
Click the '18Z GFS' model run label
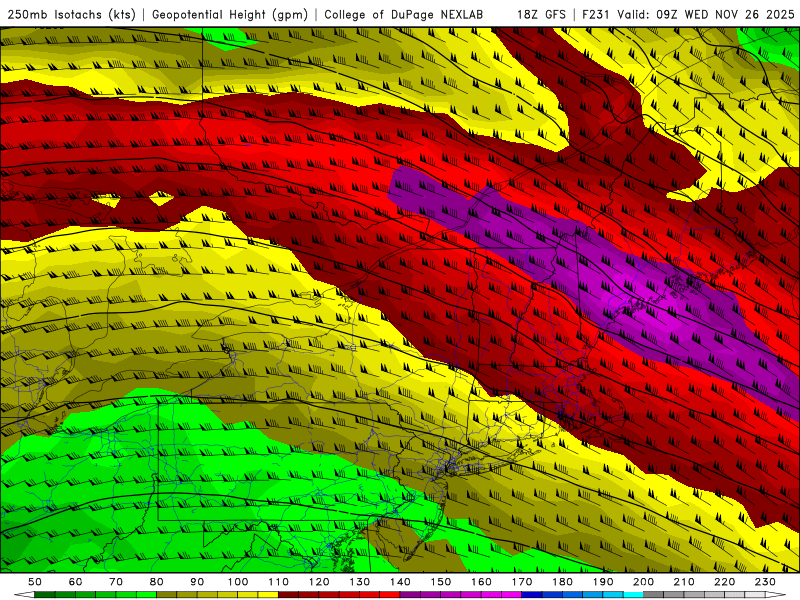541,15
